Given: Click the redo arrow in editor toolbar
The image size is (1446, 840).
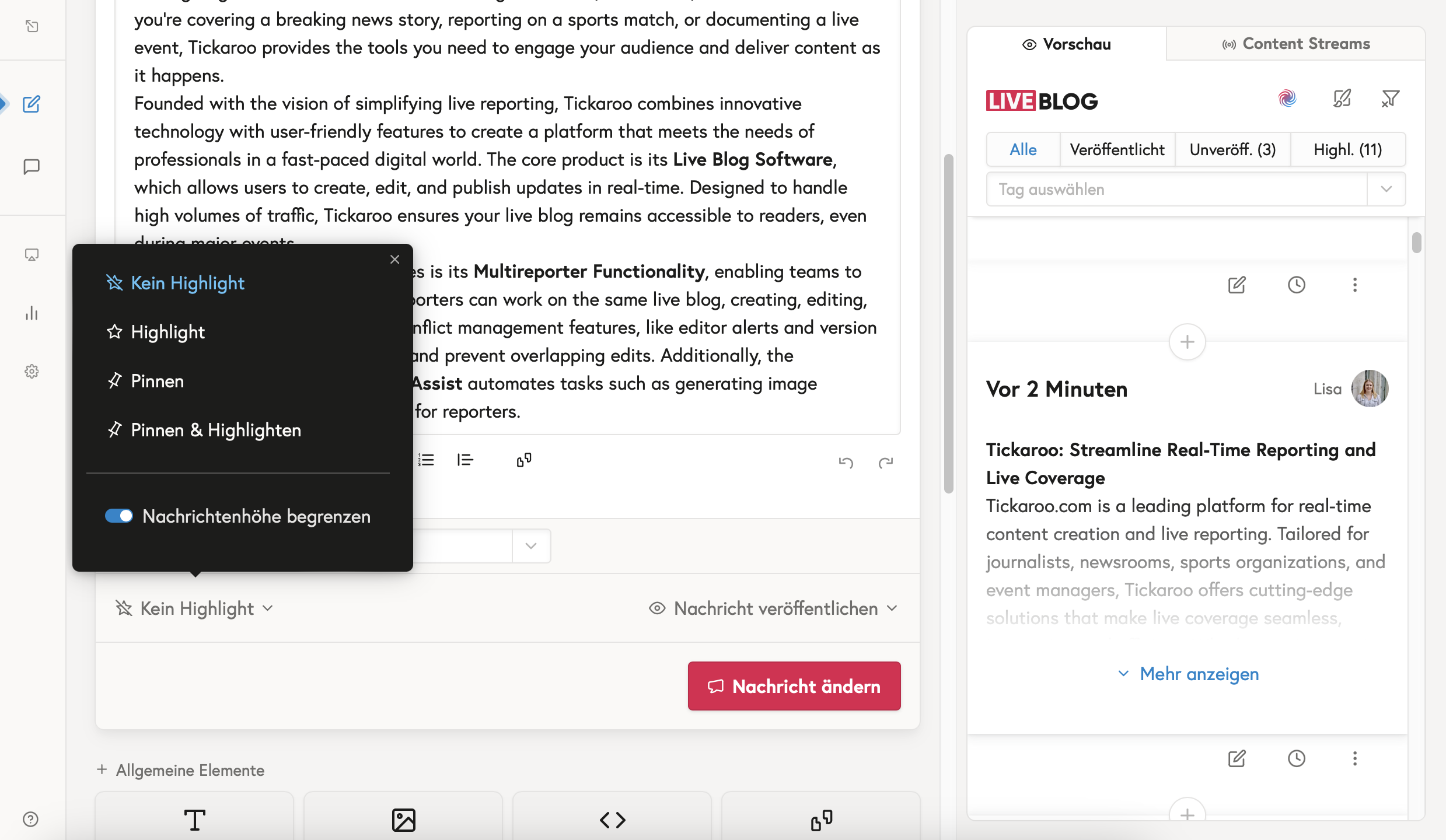Looking at the screenshot, I should pos(885,463).
